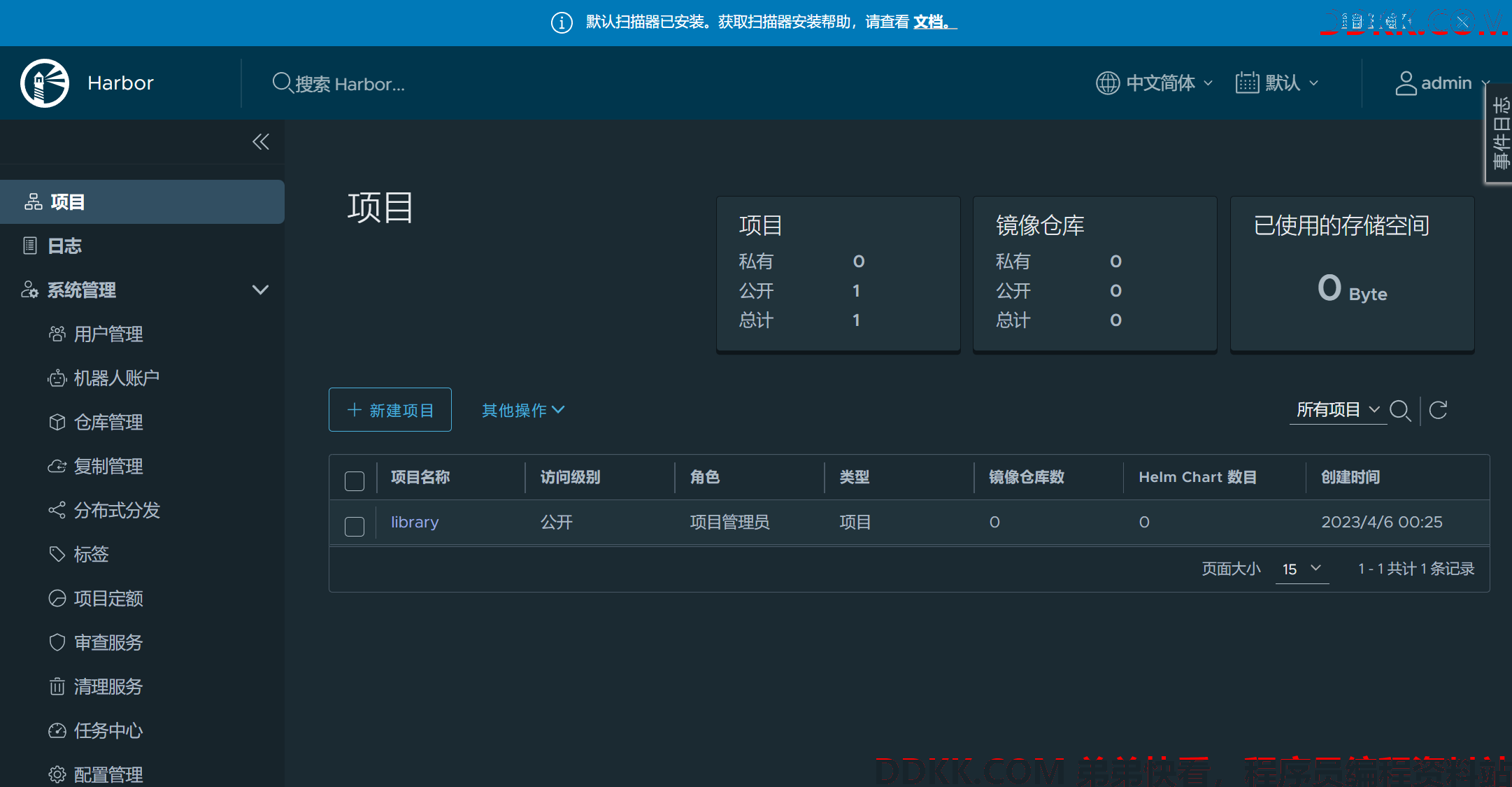Sort by 创建时间 column header
This screenshot has height=787, width=1512.
pos(1350,477)
